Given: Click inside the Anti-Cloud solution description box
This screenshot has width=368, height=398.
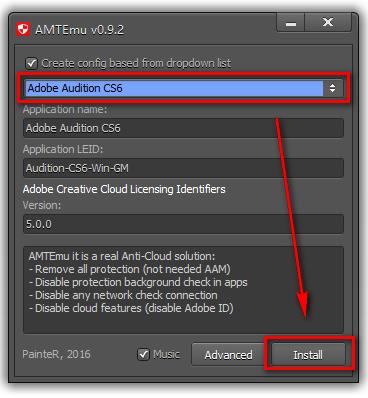Looking at the screenshot, I should point(183,290).
